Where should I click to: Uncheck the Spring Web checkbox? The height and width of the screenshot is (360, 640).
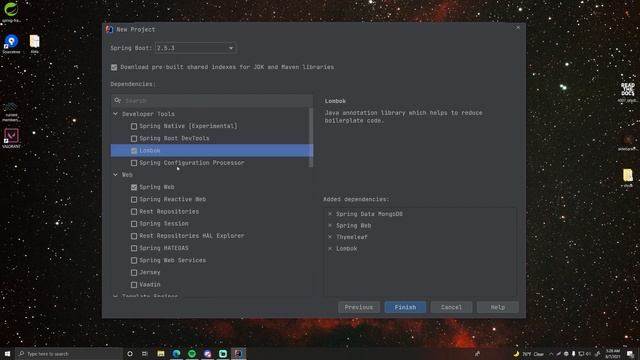[134, 187]
